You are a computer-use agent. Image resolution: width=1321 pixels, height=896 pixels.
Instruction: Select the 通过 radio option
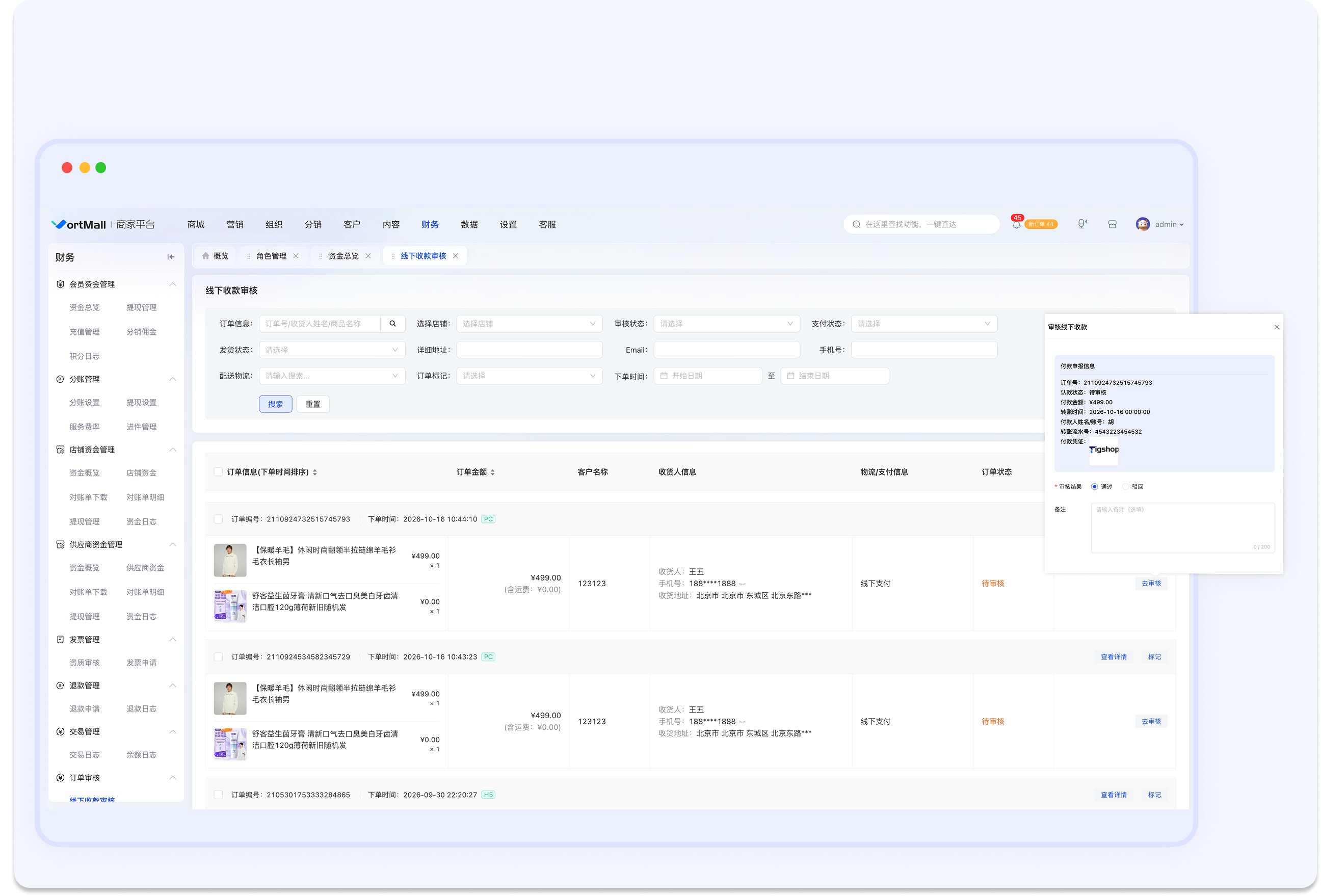1094,487
